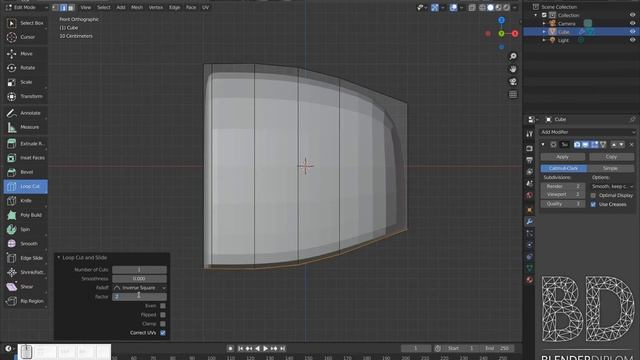
Task: Activate the Extrude Region tool
Action: (25, 144)
